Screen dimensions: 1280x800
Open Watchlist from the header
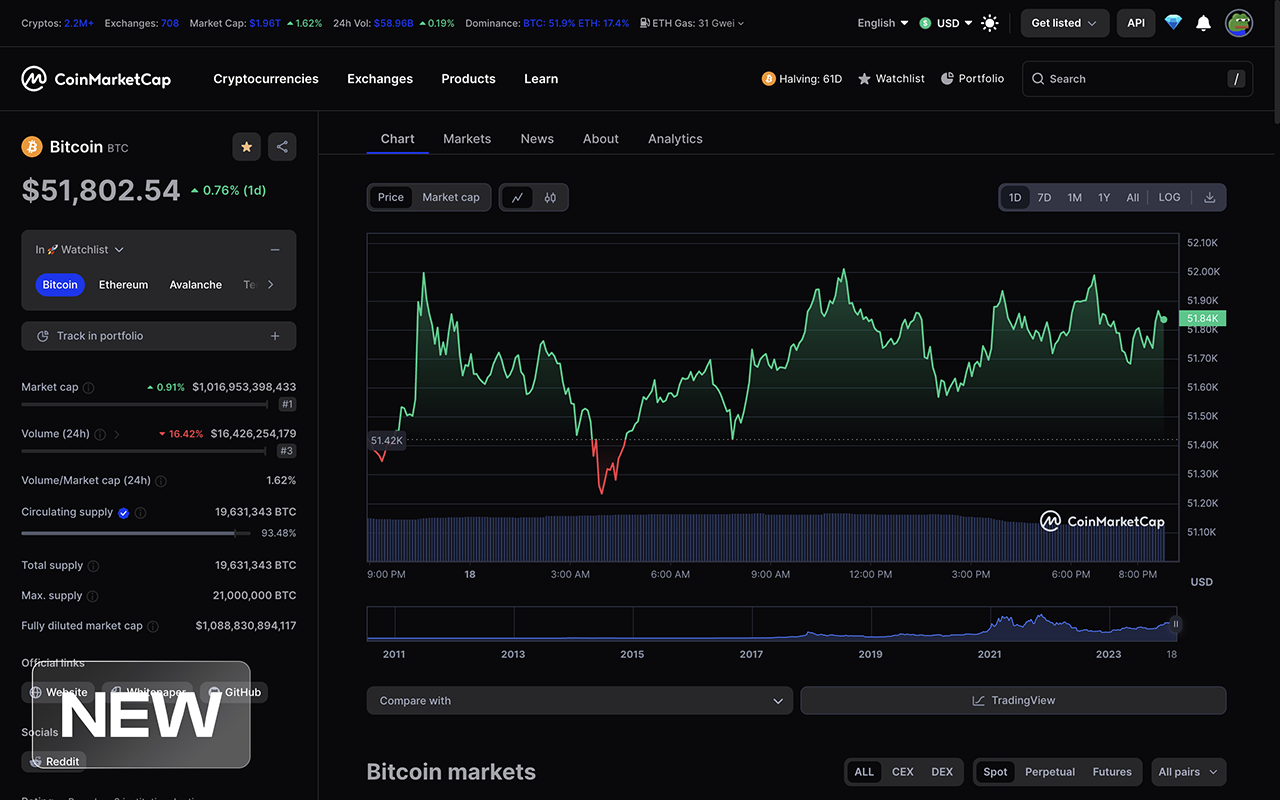(891, 79)
